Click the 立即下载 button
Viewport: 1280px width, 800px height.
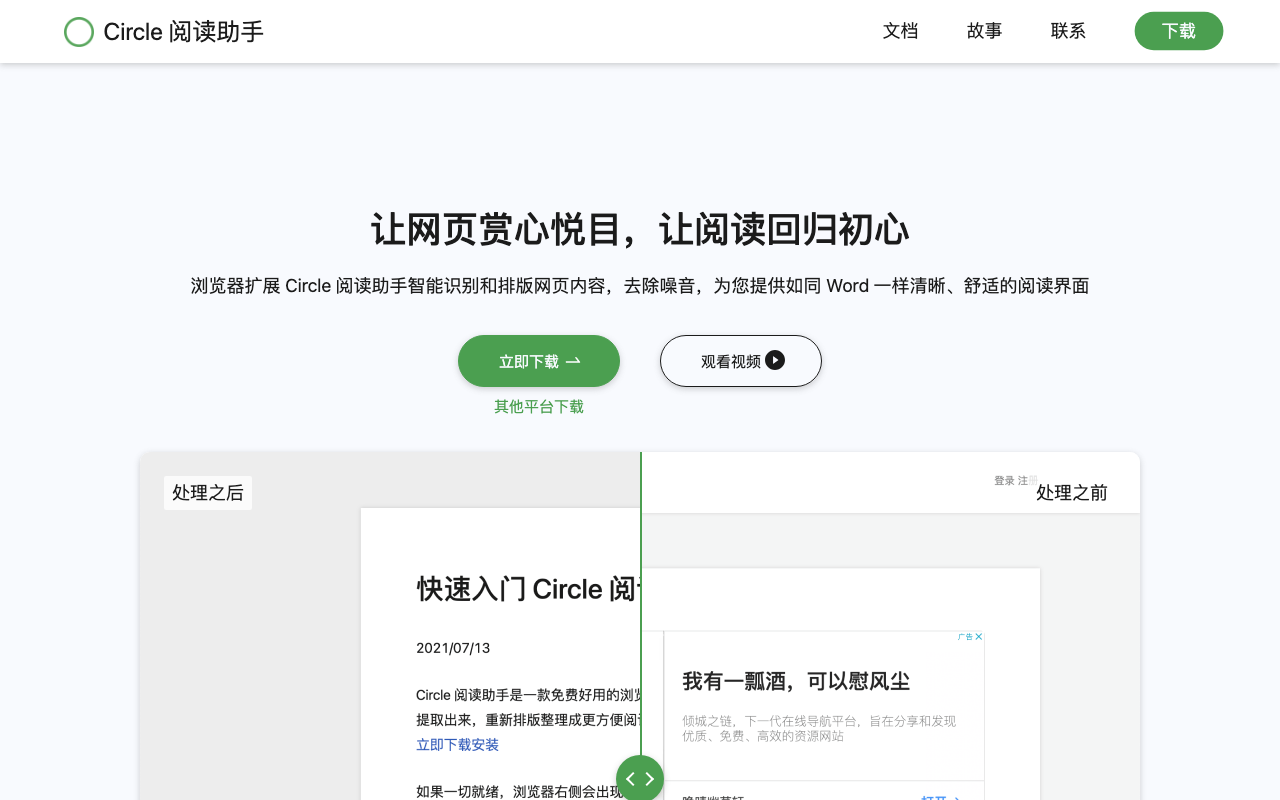tap(539, 361)
